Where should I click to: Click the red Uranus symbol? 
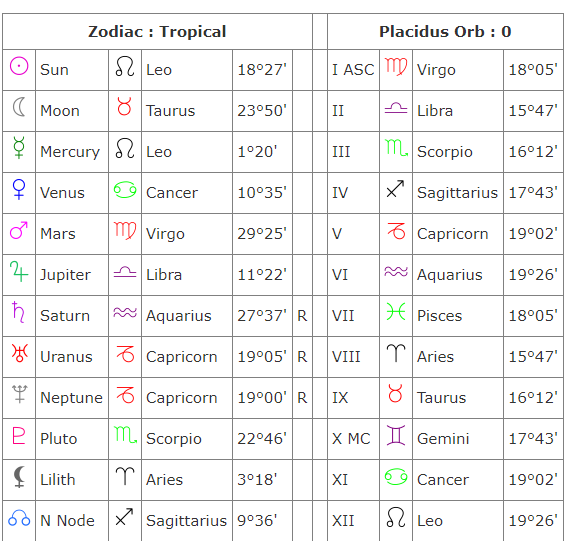pyautogui.click(x=19, y=353)
